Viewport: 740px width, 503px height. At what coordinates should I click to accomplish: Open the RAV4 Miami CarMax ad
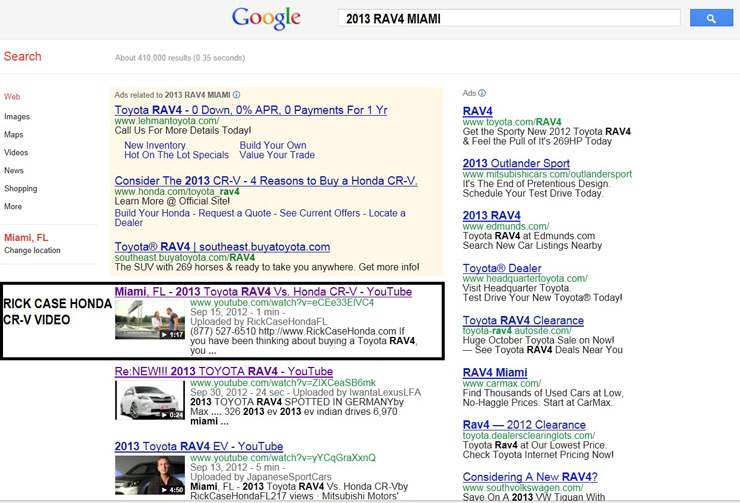coord(495,372)
